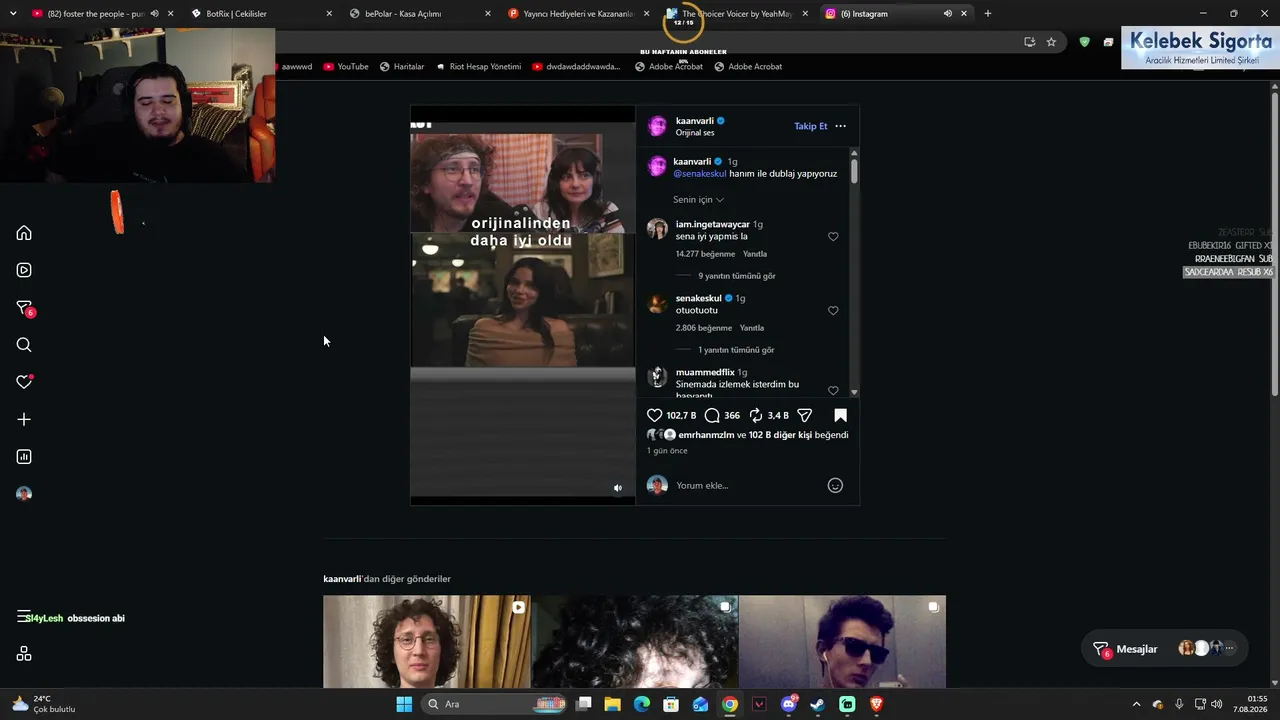1280x720 pixels.
Task: Create a new post with plus icon
Action: pos(24,420)
